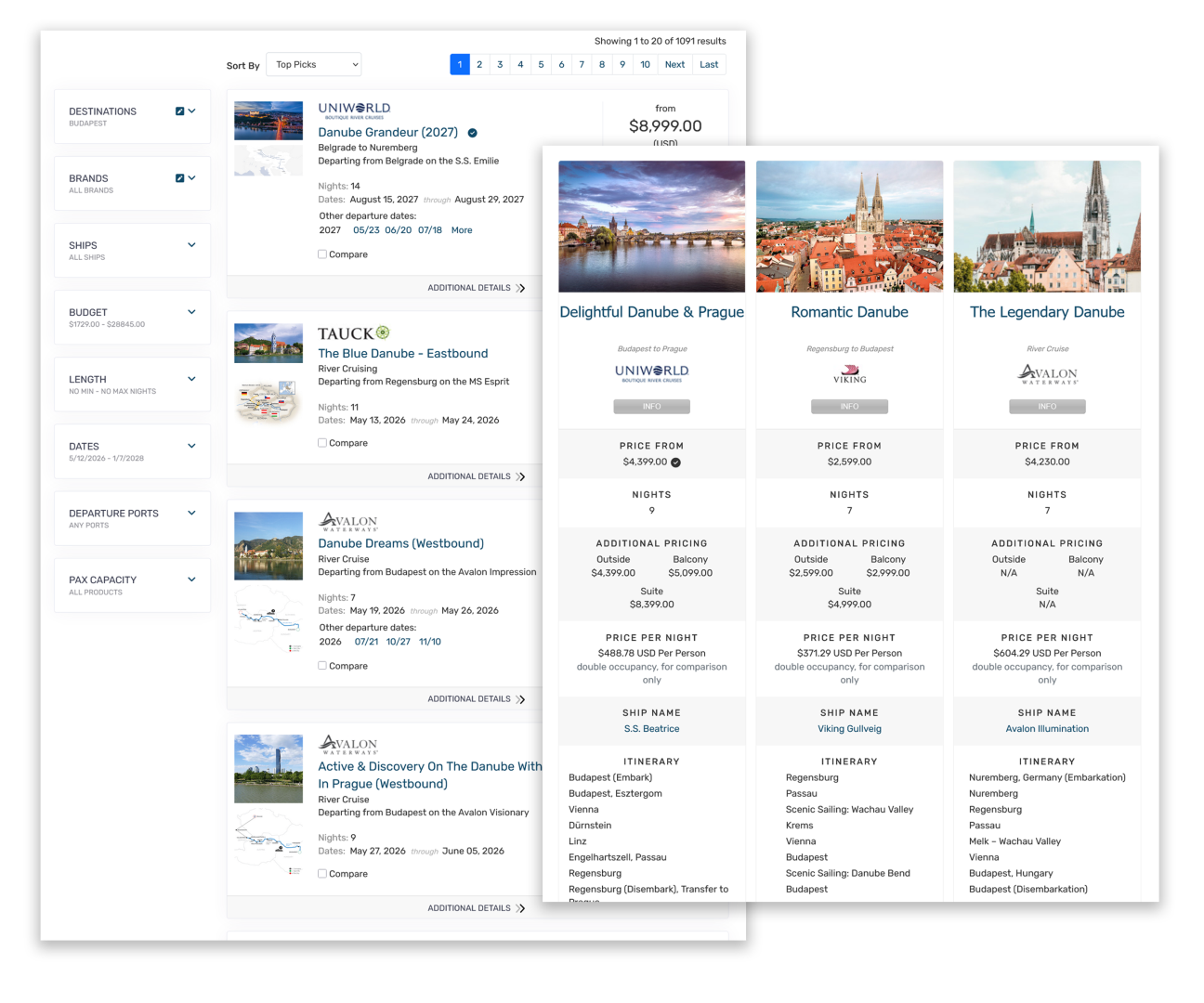Open the S.S. Beatrice ship link
Viewport: 1204px width, 1003px height.
coord(651,729)
